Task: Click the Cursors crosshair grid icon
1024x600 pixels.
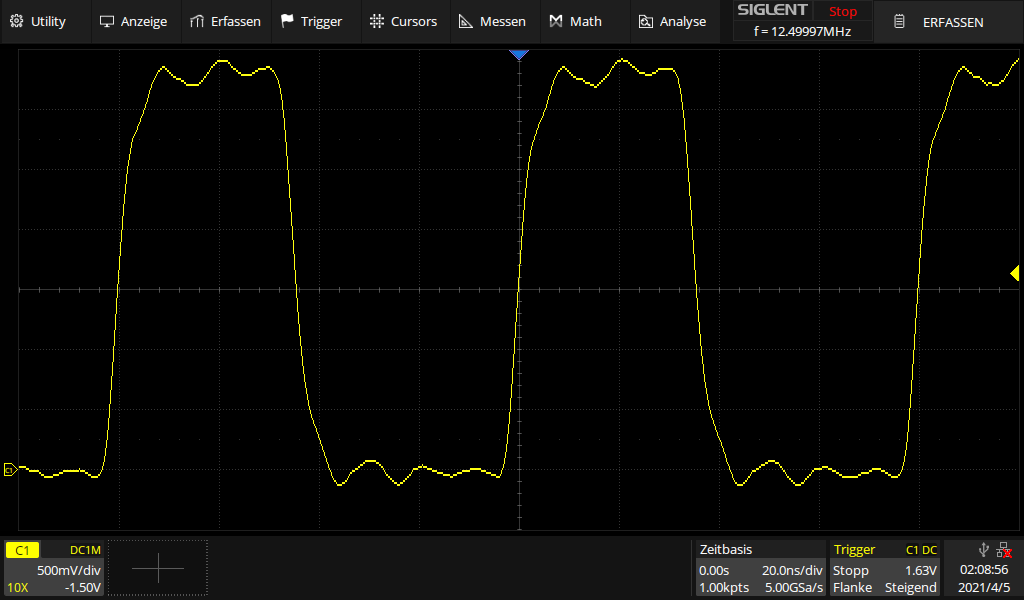Action: pos(377,22)
